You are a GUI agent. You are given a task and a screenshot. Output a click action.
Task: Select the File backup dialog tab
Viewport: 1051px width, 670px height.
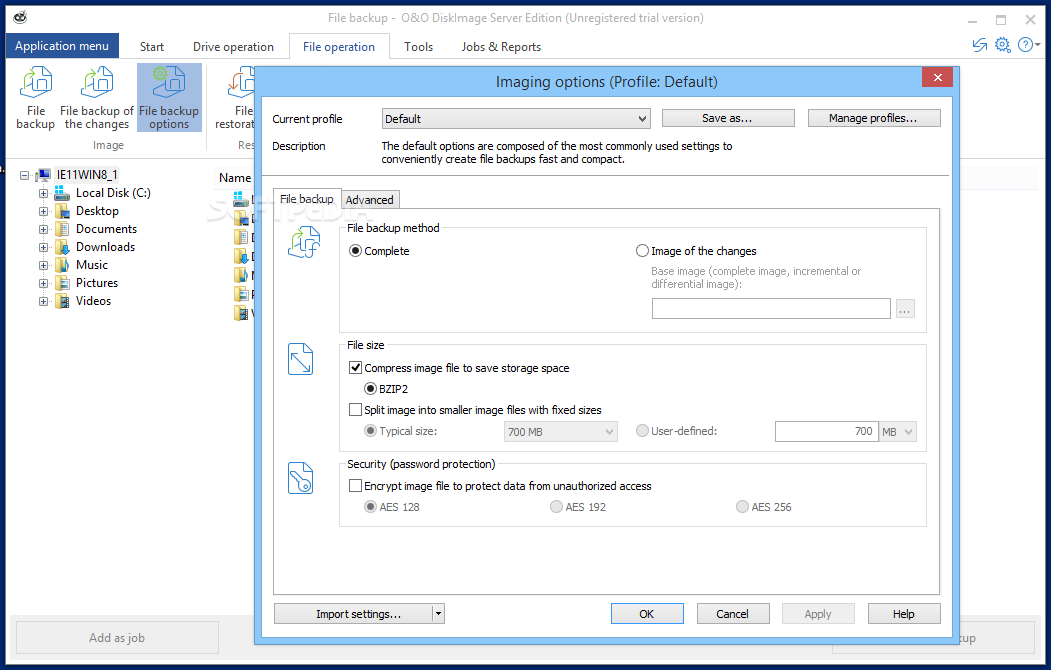pos(306,199)
